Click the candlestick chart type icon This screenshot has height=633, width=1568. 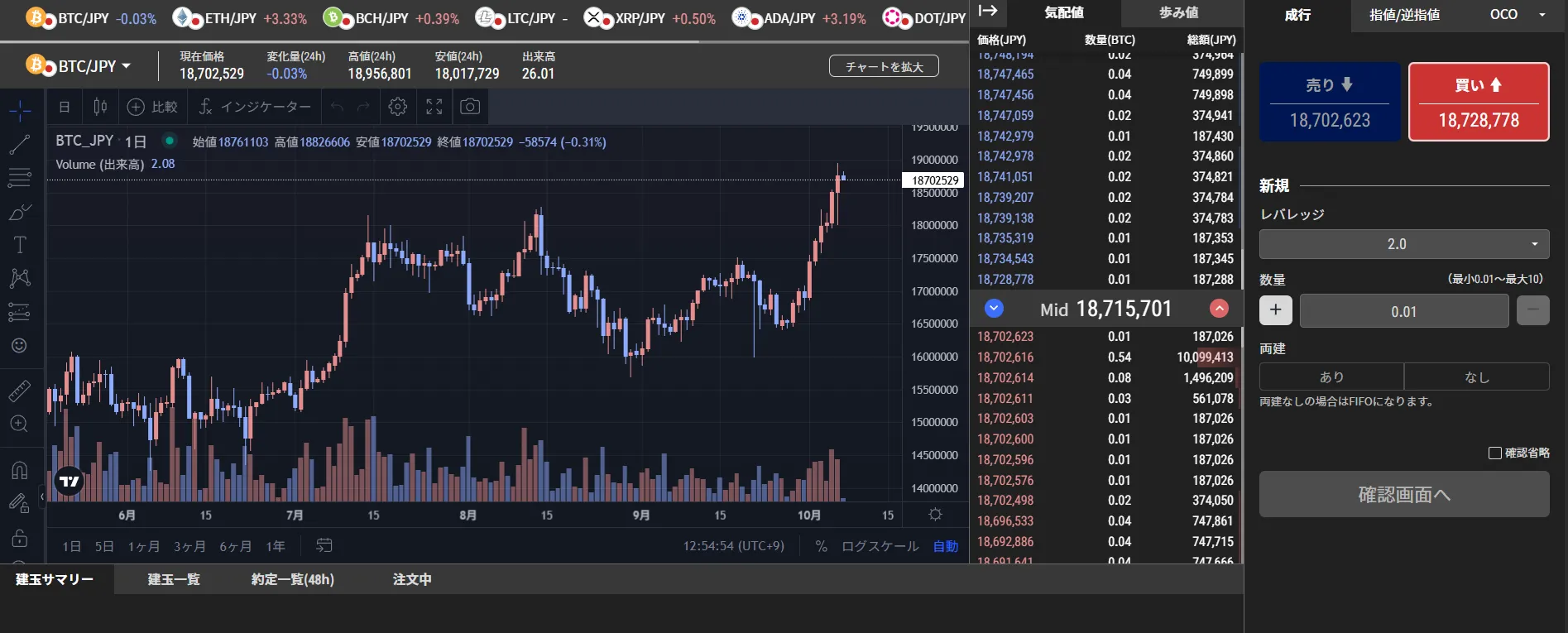(100, 107)
